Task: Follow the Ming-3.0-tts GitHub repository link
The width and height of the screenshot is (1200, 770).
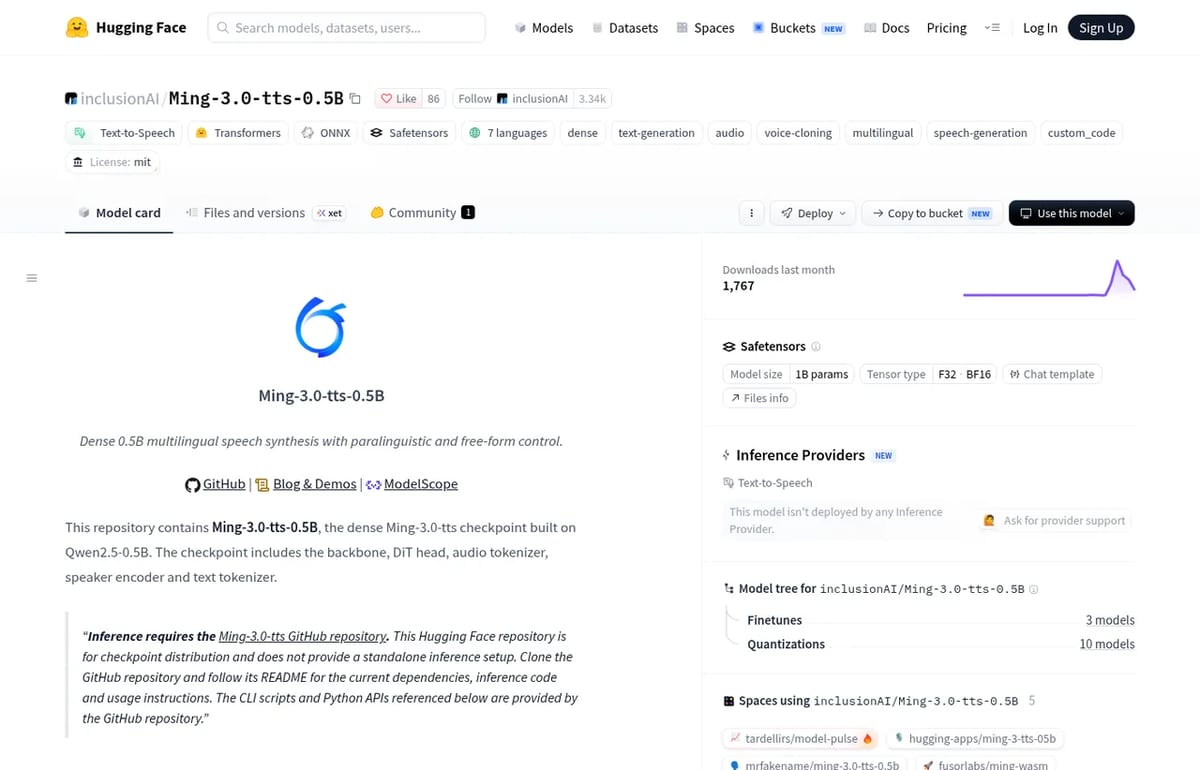Action: pos(303,636)
